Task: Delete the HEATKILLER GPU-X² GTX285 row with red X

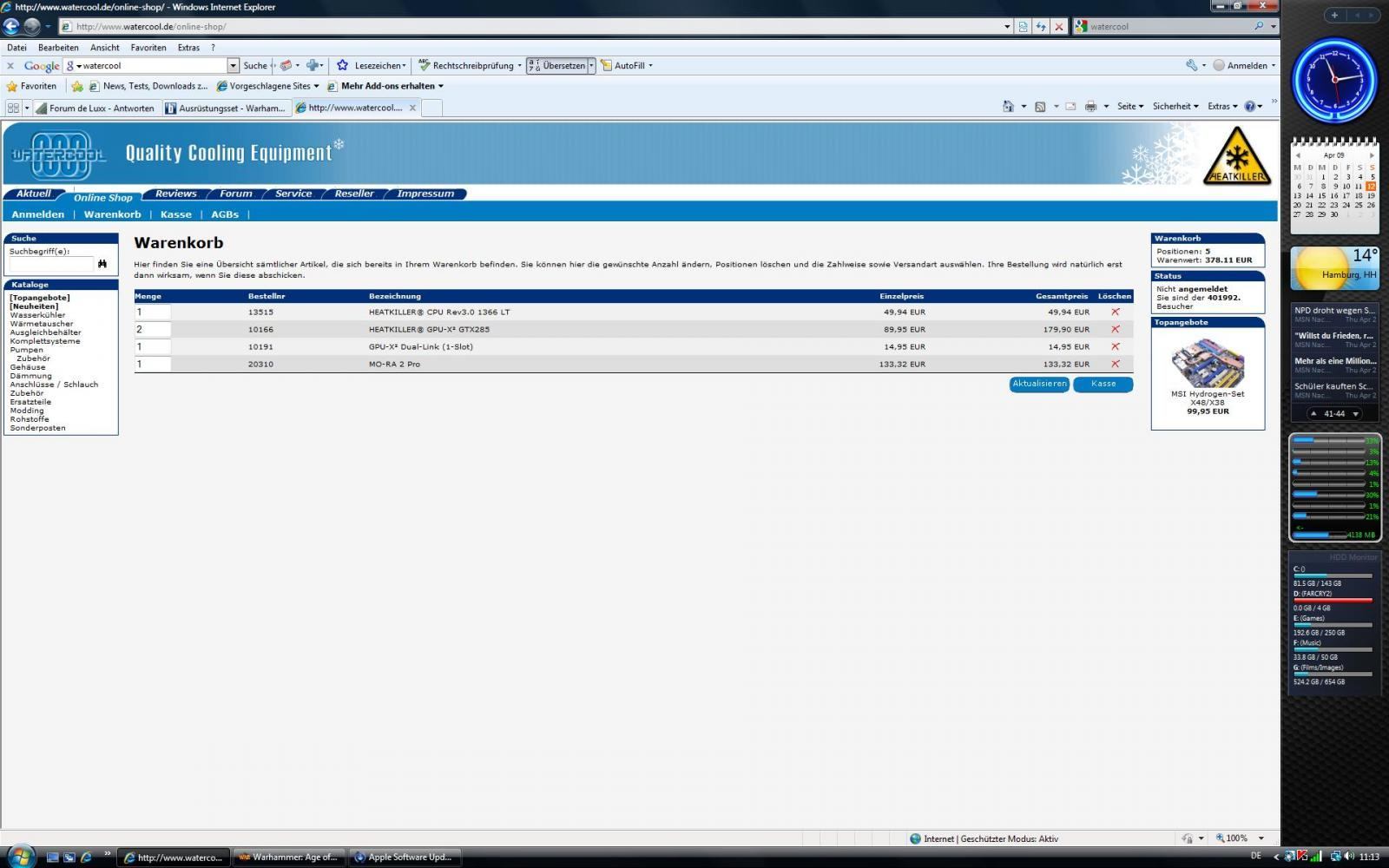Action: (x=1116, y=329)
